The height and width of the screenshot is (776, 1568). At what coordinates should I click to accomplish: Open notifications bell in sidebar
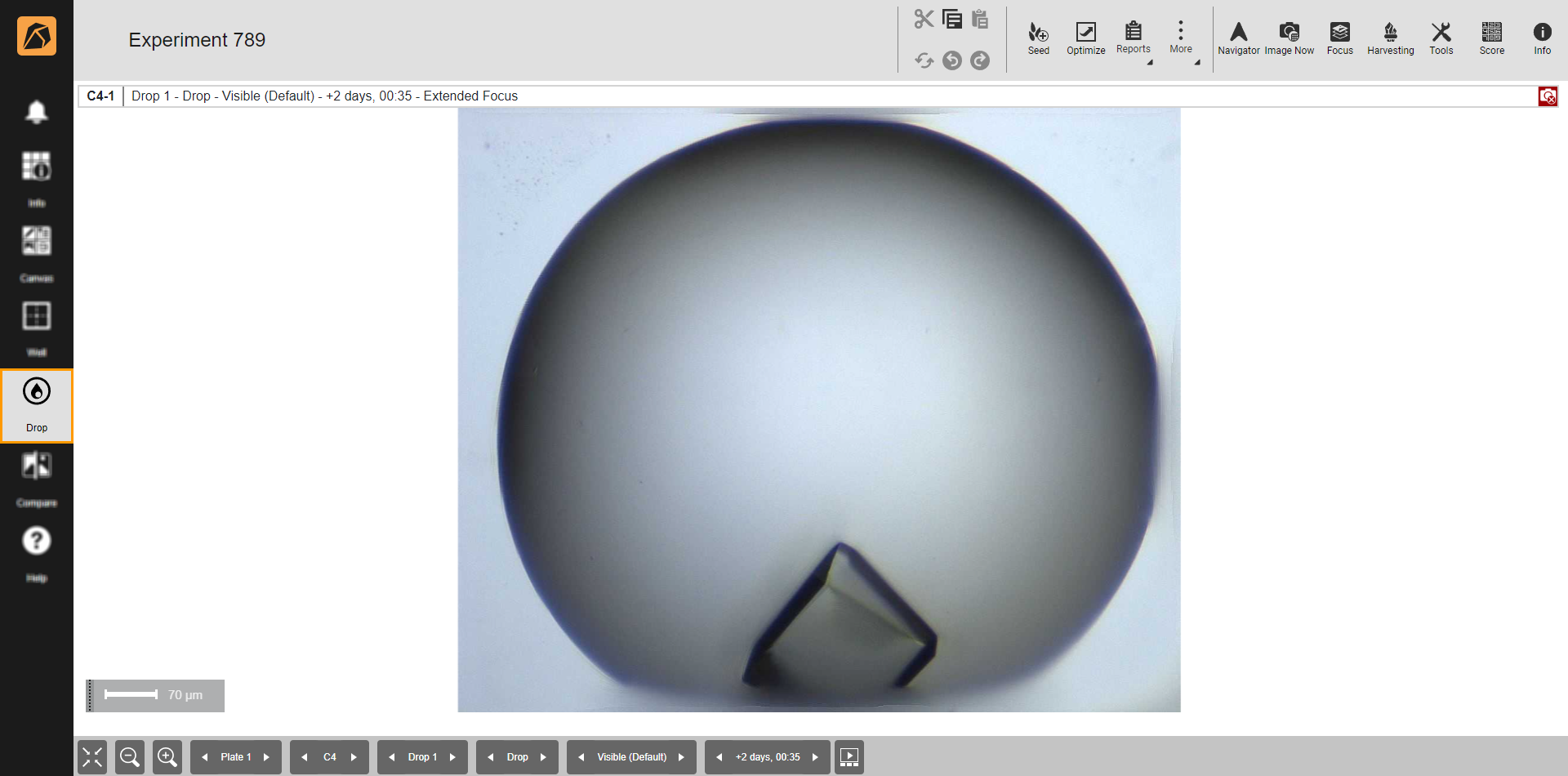click(x=36, y=112)
